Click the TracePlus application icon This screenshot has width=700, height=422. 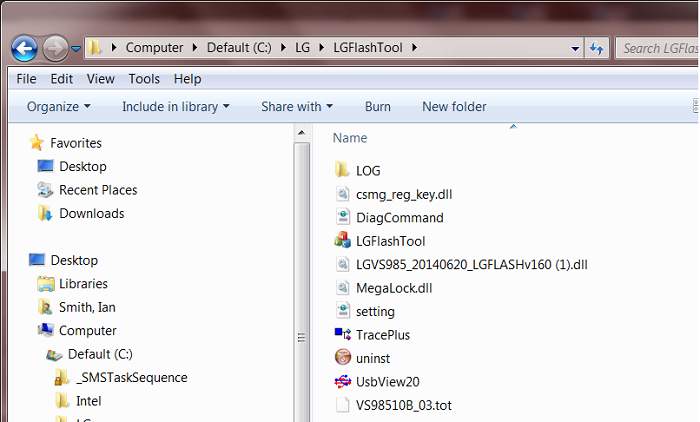coord(342,334)
